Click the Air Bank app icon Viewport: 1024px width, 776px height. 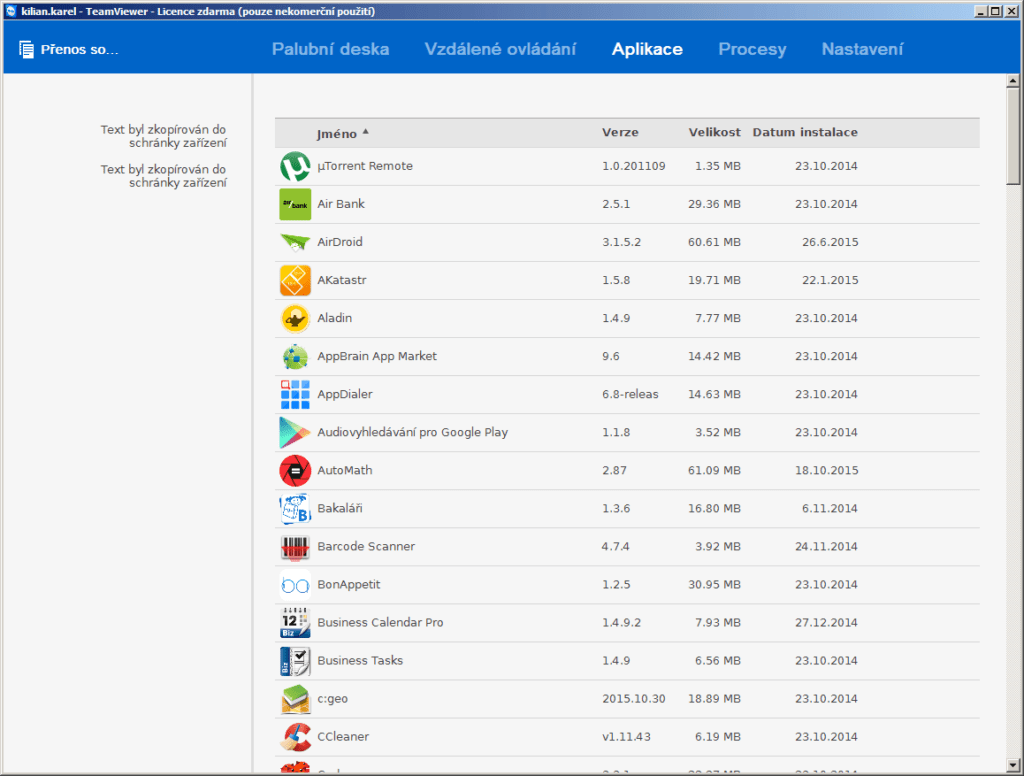(295, 204)
